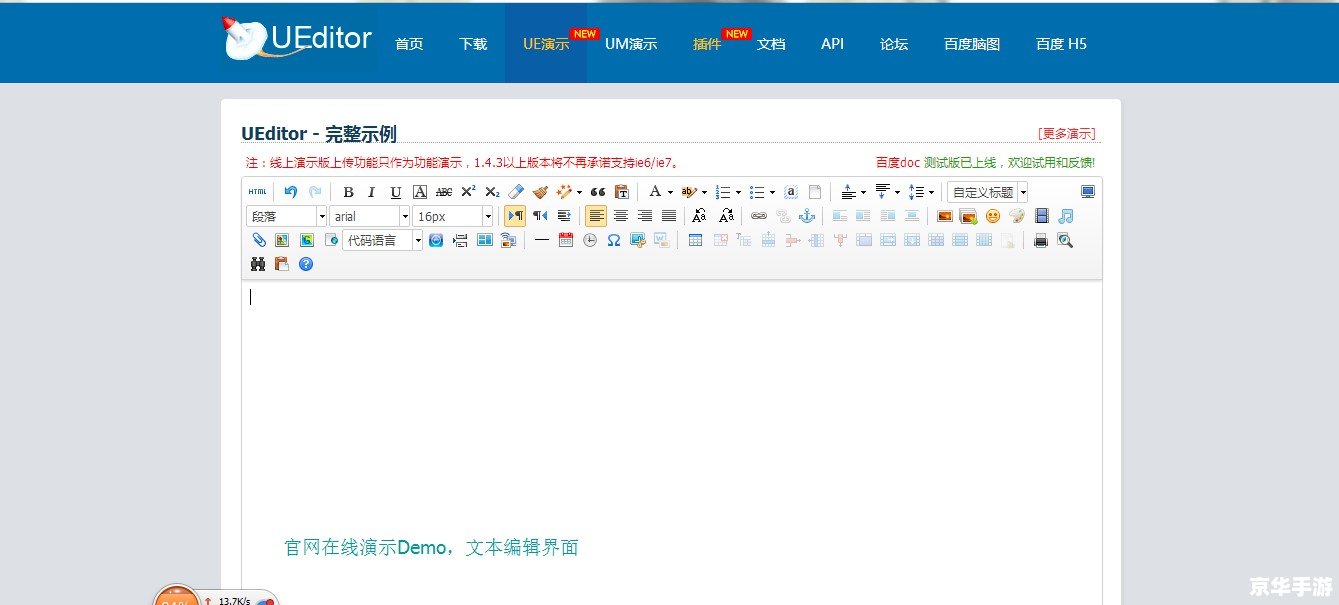Click the convert to uppercase icon

coord(700,216)
